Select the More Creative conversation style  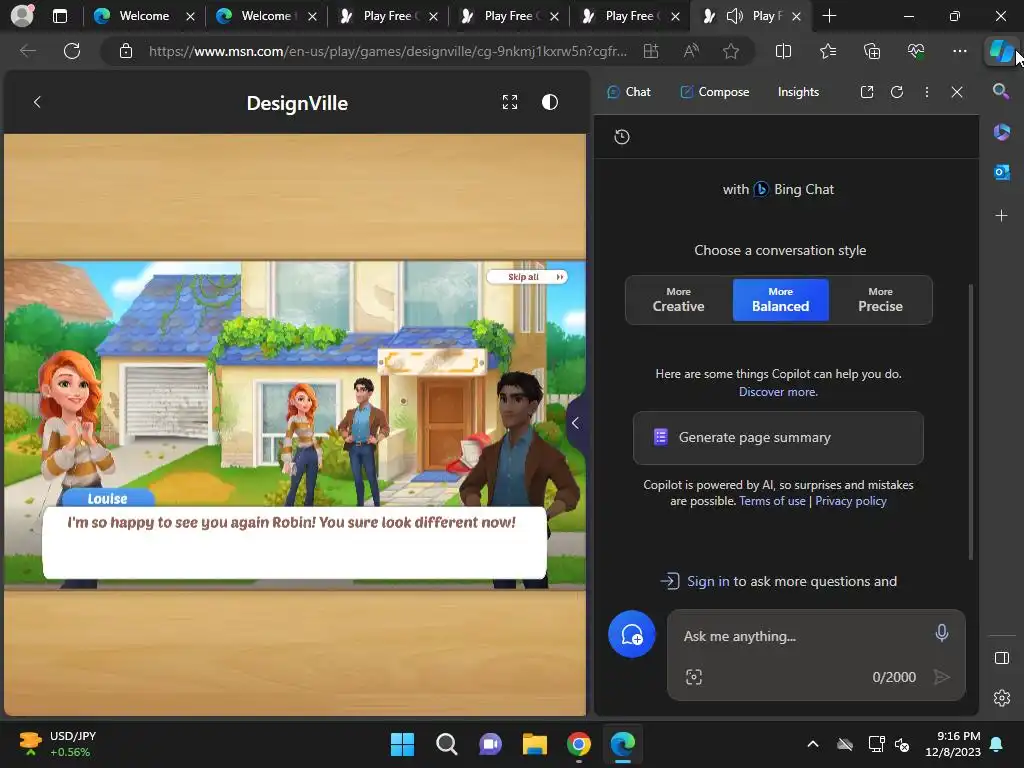tap(679, 300)
